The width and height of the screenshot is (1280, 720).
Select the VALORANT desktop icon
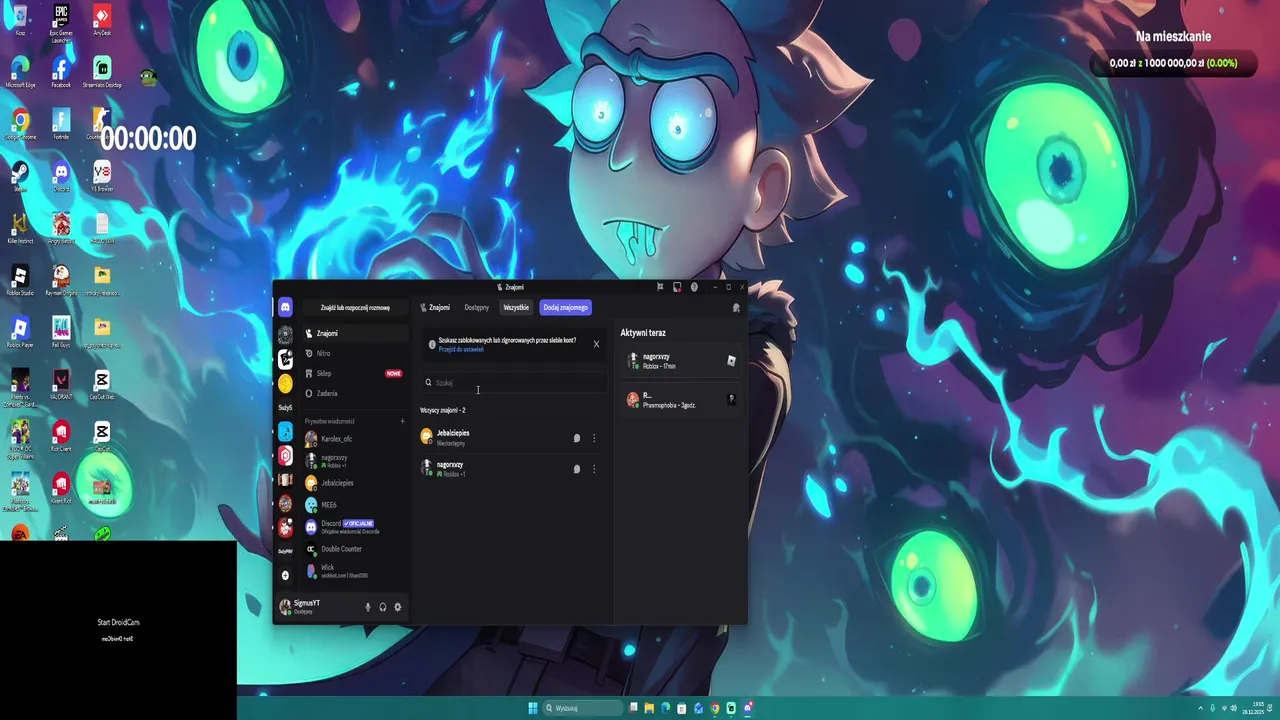61,385
